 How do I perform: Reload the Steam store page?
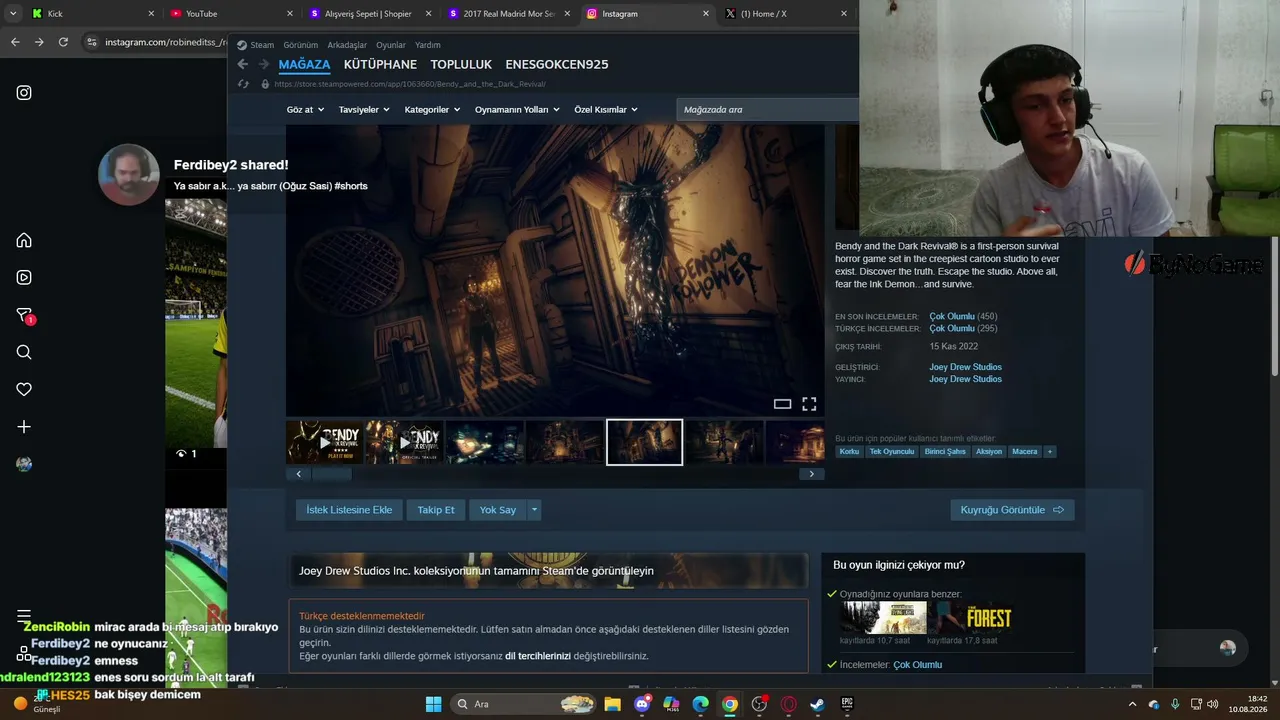(242, 84)
